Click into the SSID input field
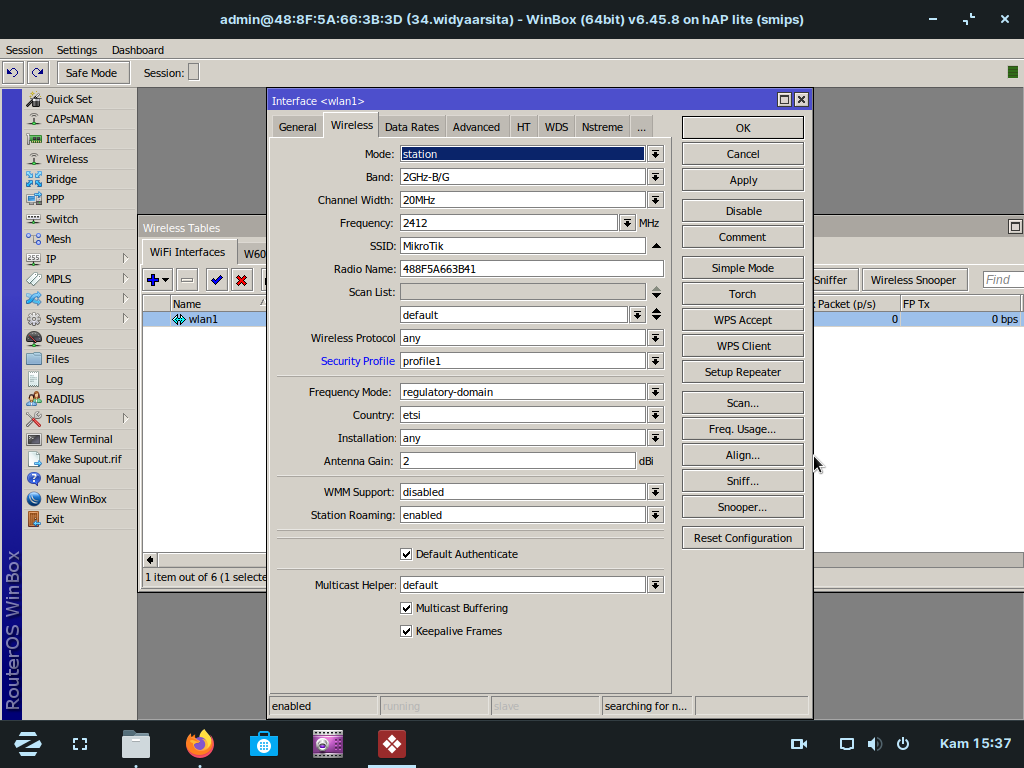 coord(522,246)
